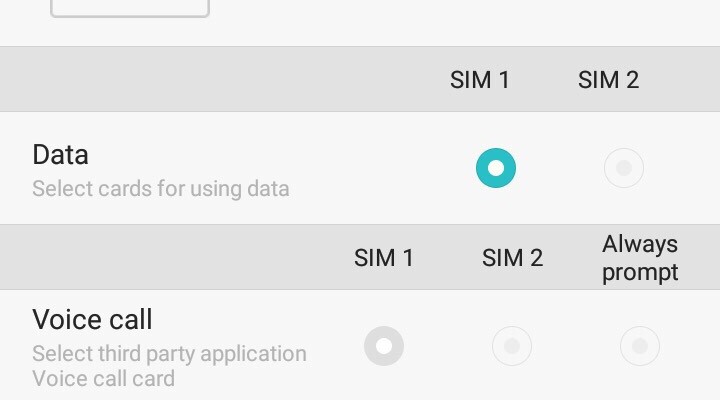Click the "Always prompt" column header
Viewport: 720px width, 400px height.
640,258
